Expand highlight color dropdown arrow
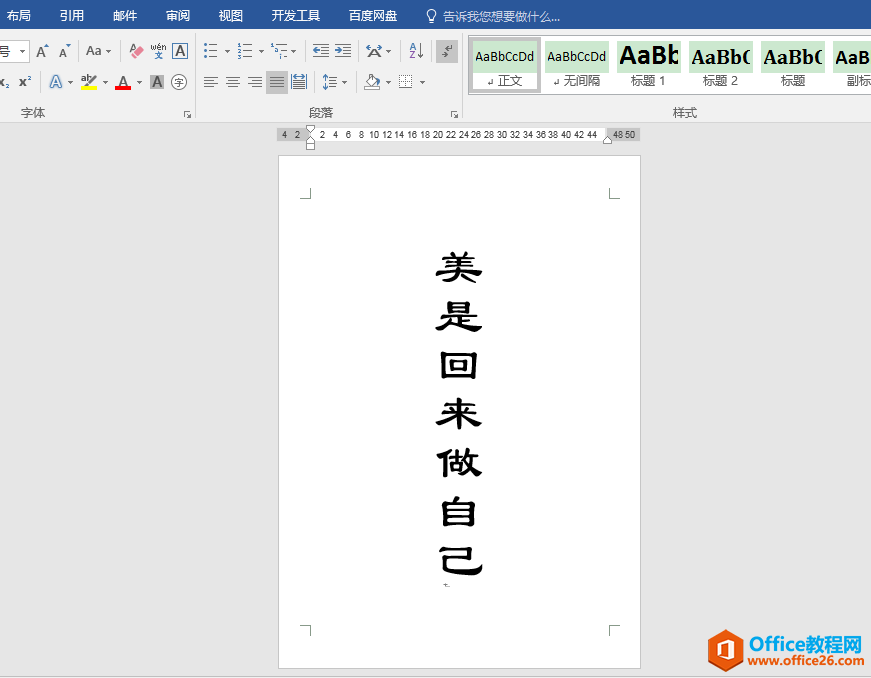The image size is (871, 678). pos(105,82)
